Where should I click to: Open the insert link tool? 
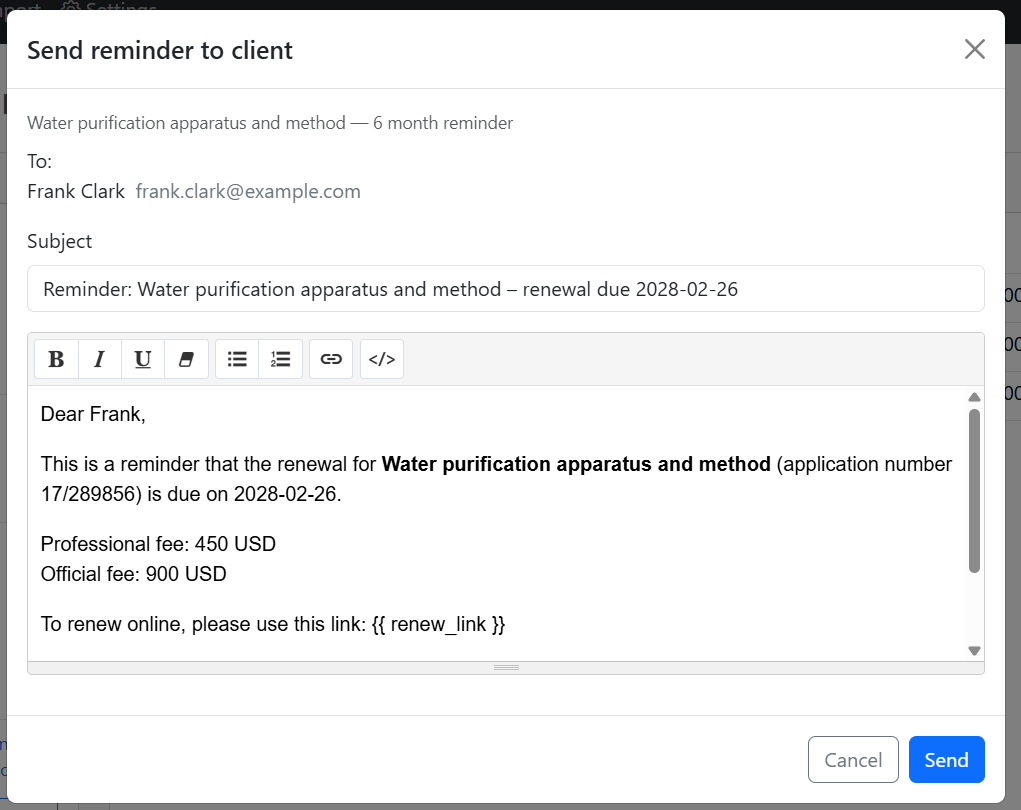coord(331,360)
